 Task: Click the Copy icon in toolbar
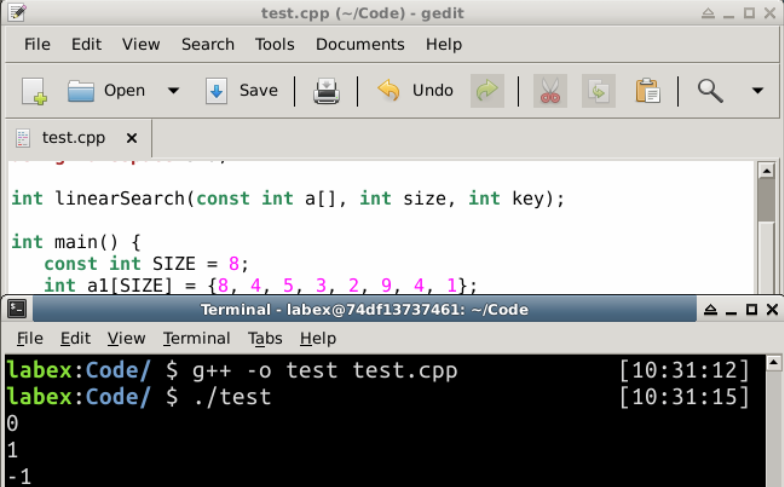tap(598, 91)
